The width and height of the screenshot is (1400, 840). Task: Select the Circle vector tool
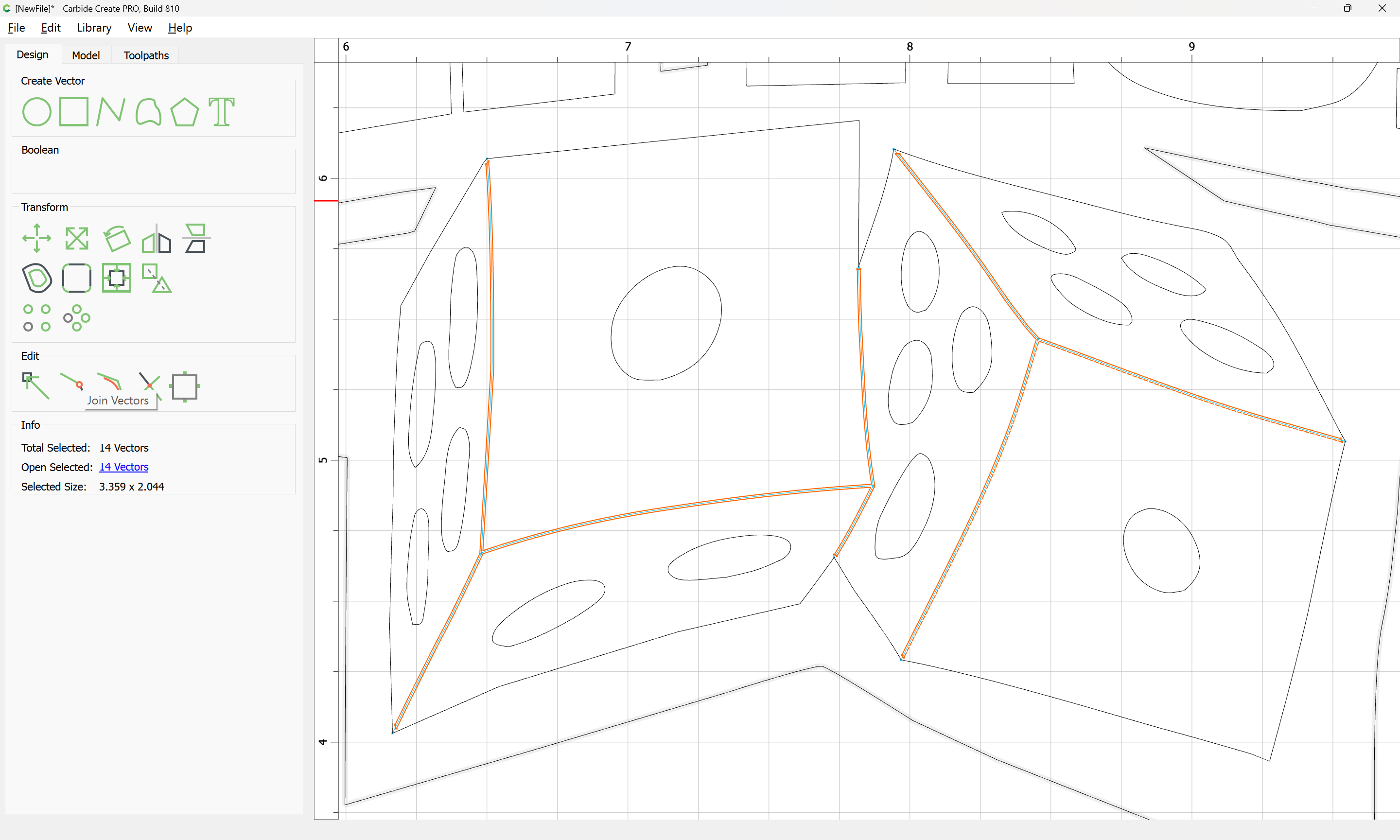coord(37,111)
